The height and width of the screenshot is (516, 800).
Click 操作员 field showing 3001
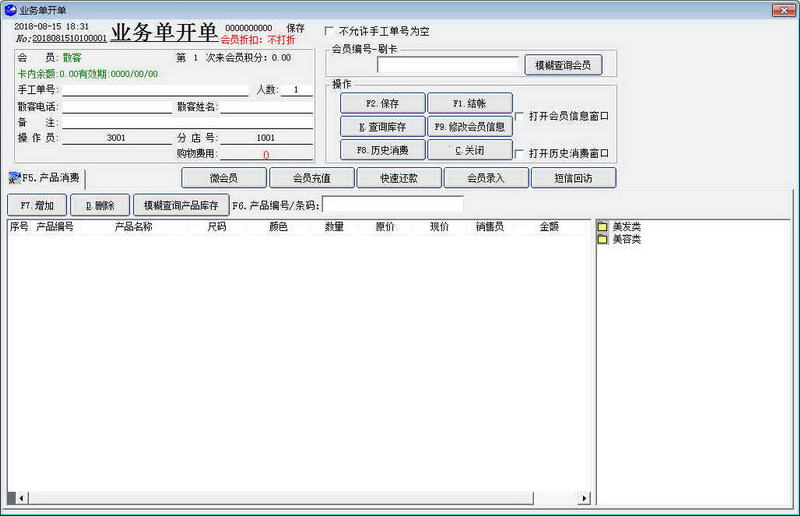117,138
